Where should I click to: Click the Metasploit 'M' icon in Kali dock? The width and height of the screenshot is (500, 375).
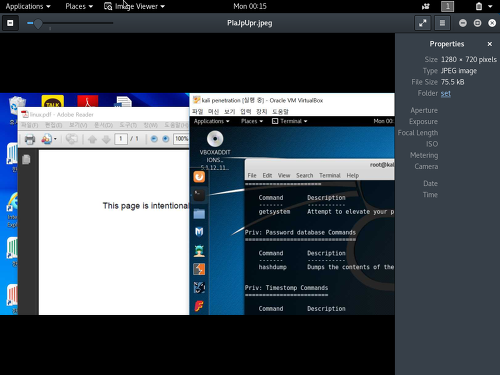pyautogui.click(x=199, y=232)
